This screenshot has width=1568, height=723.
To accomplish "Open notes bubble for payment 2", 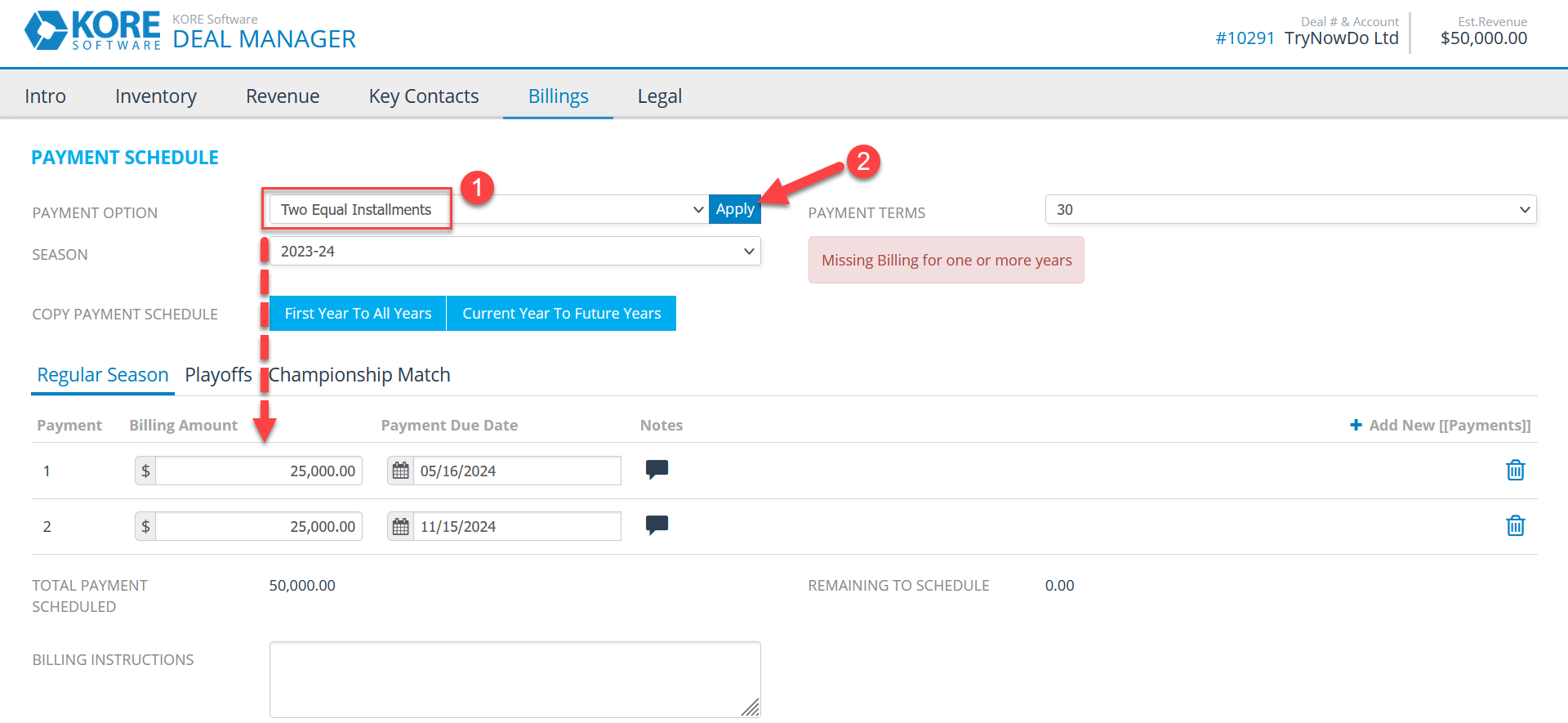I will point(657,525).
